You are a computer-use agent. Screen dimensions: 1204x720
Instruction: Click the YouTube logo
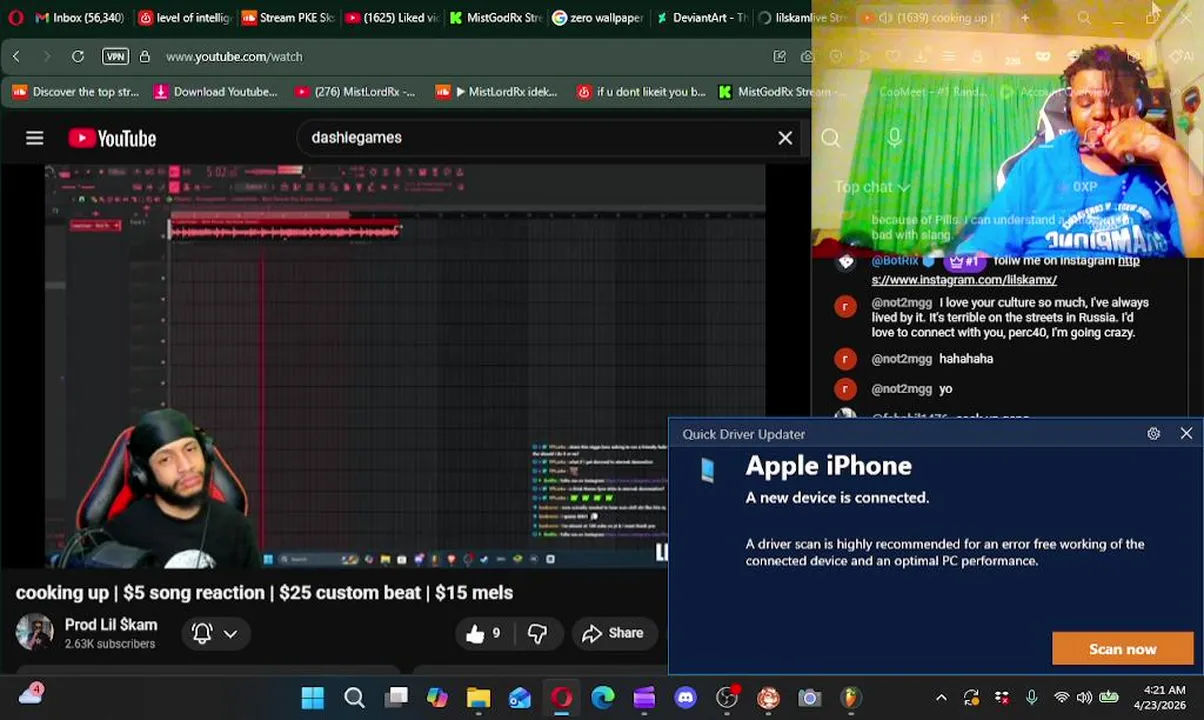click(112, 138)
